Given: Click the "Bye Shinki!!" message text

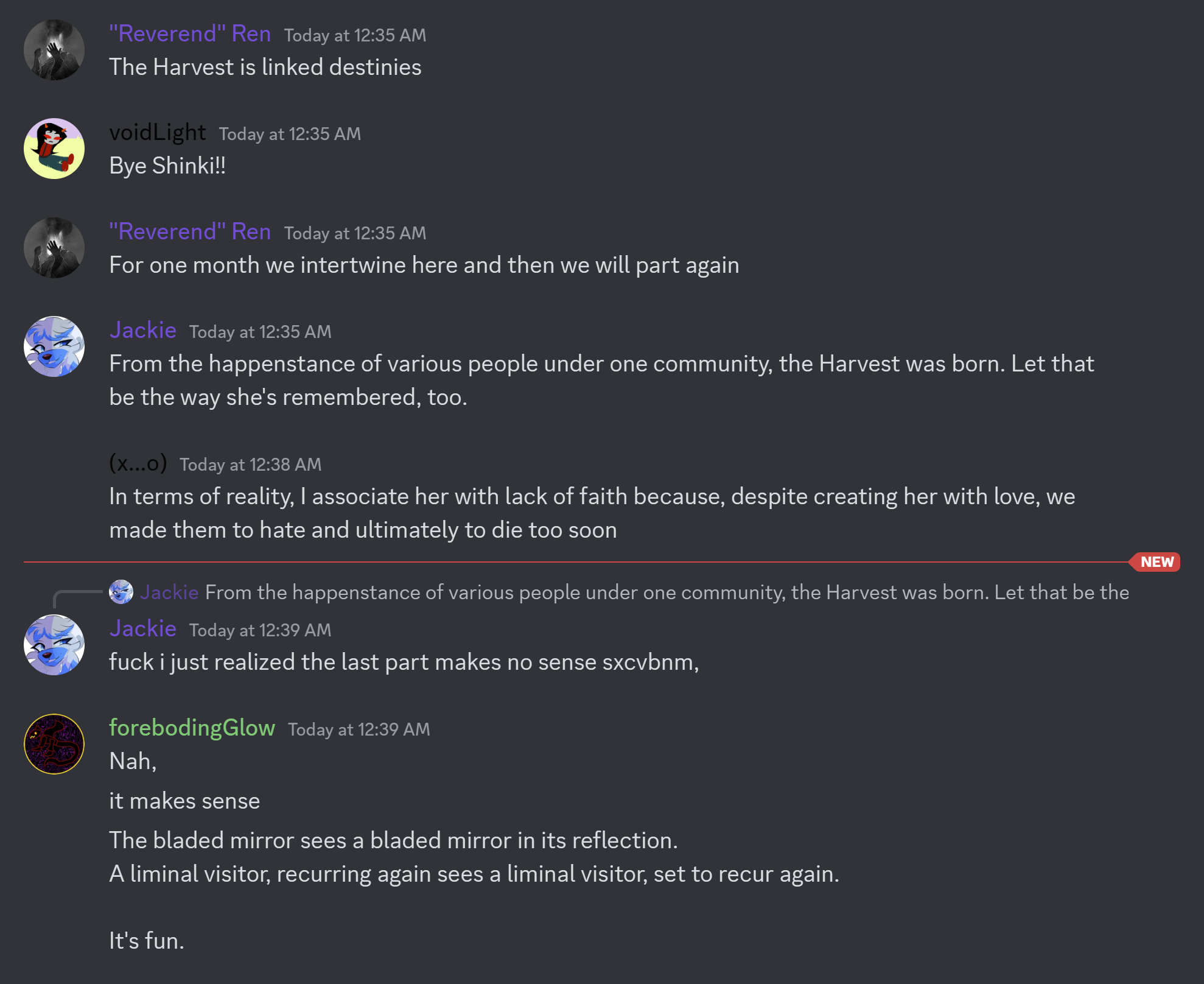Looking at the screenshot, I should pyautogui.click(x=167, y=166).
